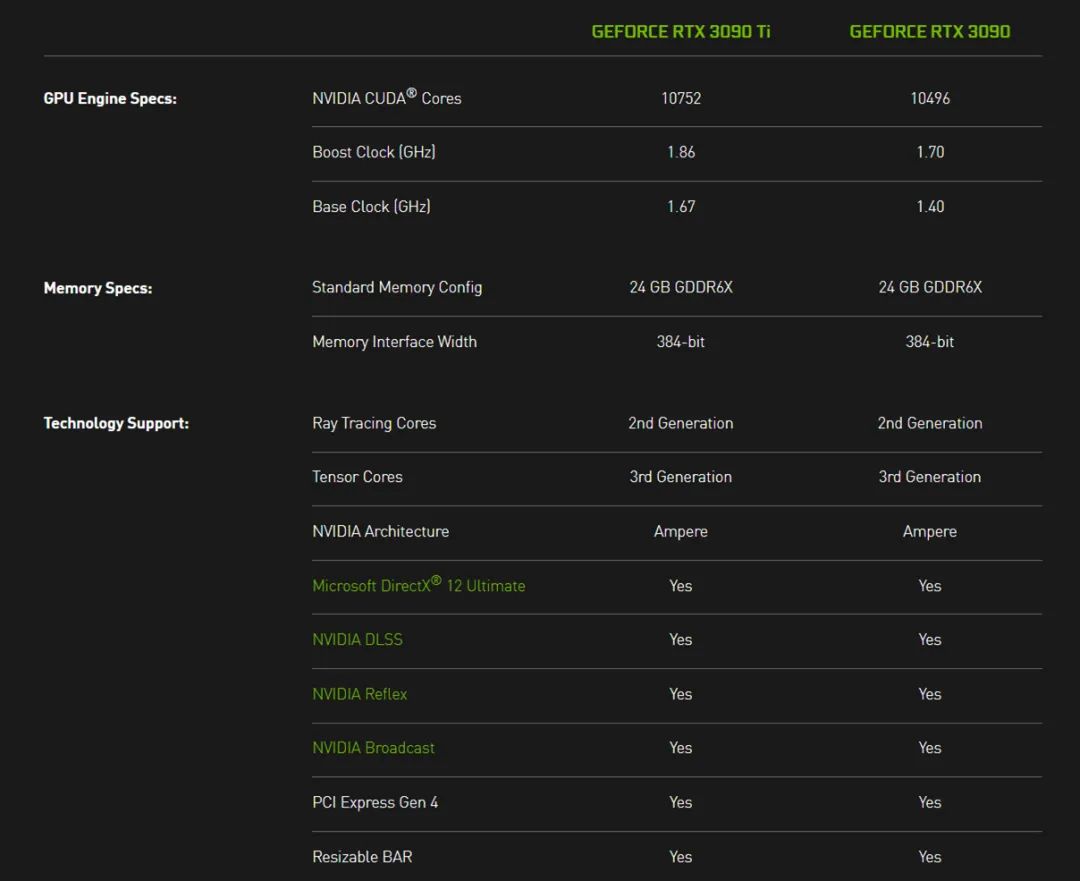
Task: Click the Technology Support section heading
Action: point(116,423)
